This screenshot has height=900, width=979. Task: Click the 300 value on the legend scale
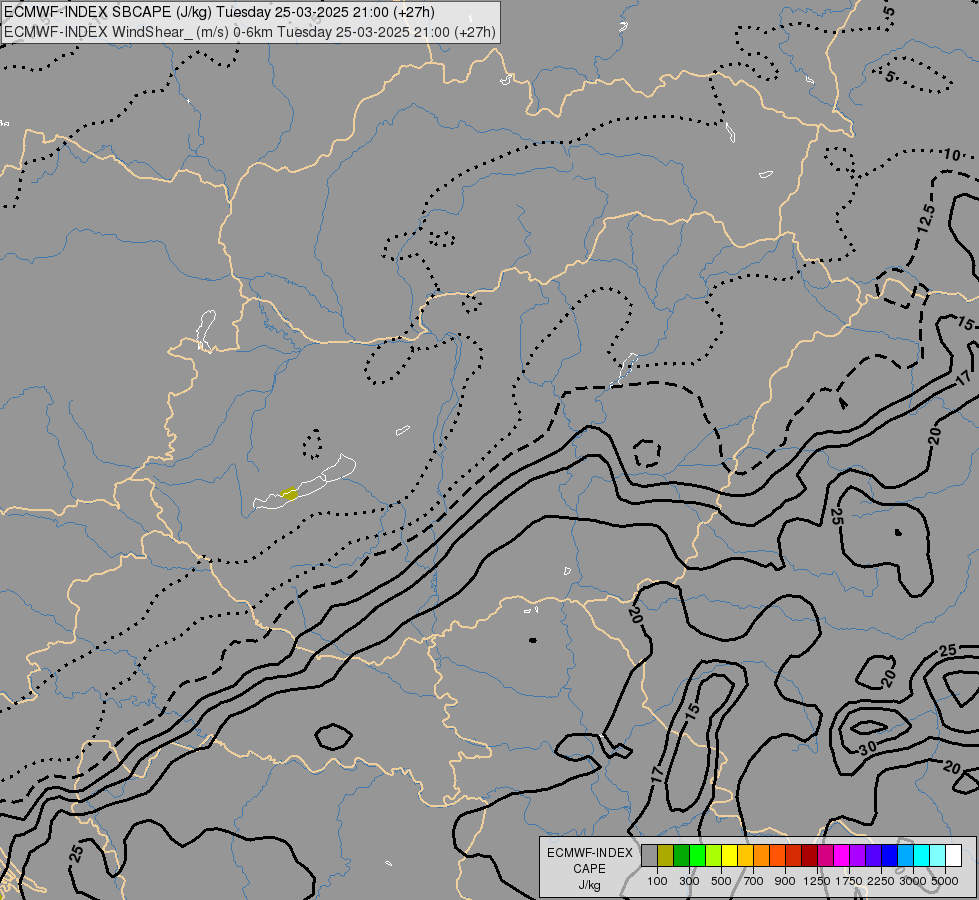[x=689, y=881]
